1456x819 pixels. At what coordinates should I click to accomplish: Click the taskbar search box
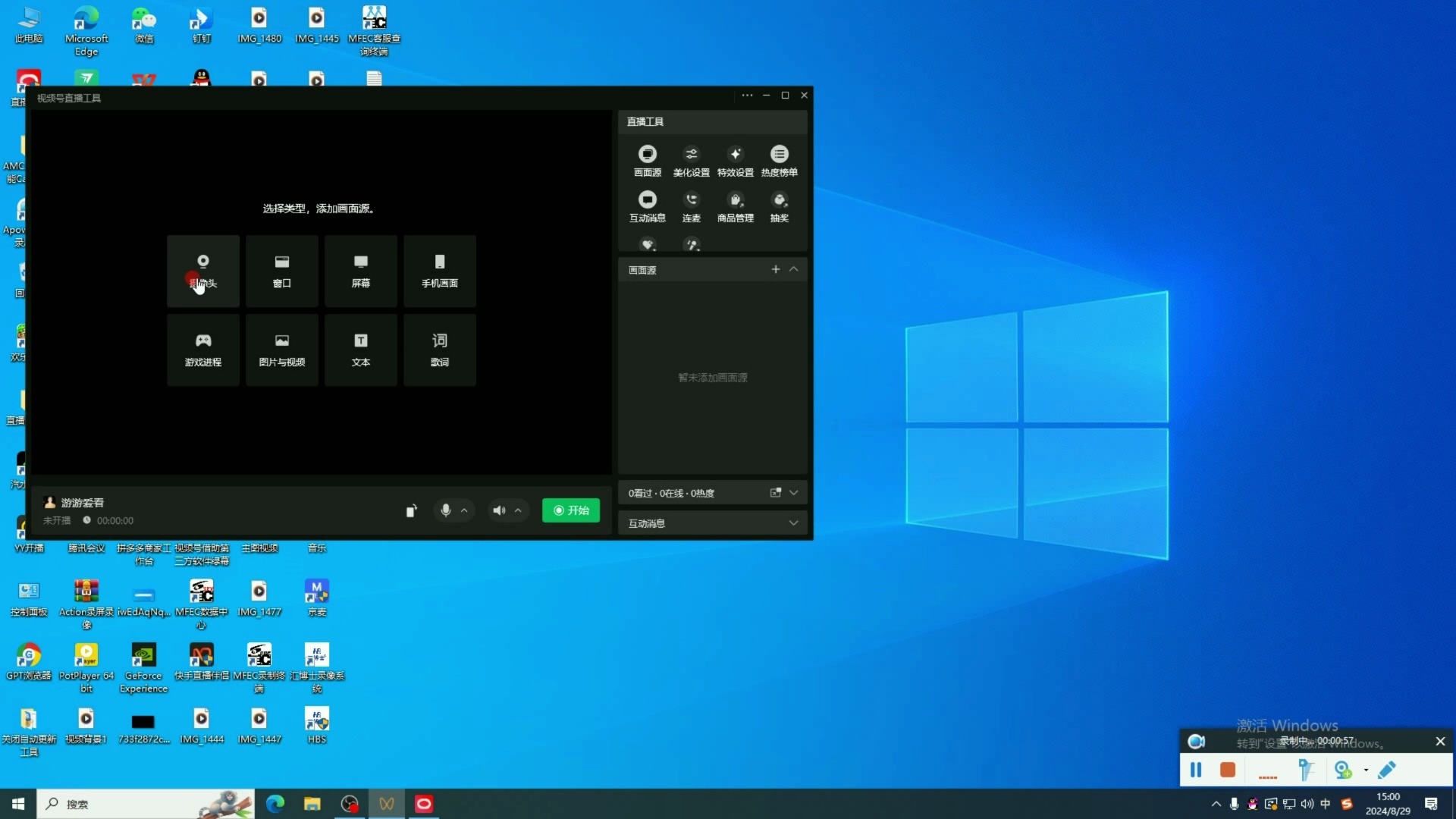point(146,804)
